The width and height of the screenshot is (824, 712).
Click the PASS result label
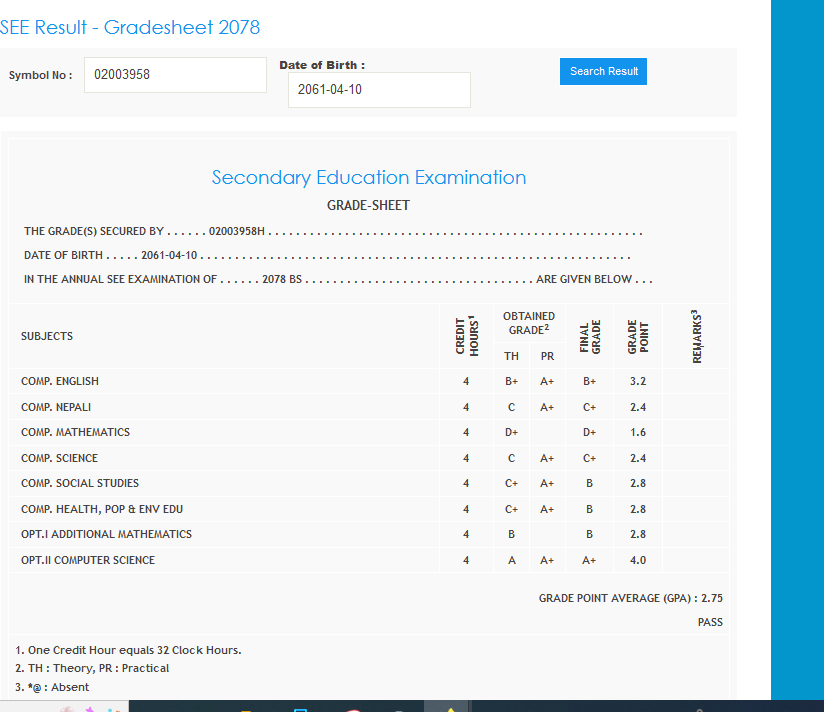[710, 622]
